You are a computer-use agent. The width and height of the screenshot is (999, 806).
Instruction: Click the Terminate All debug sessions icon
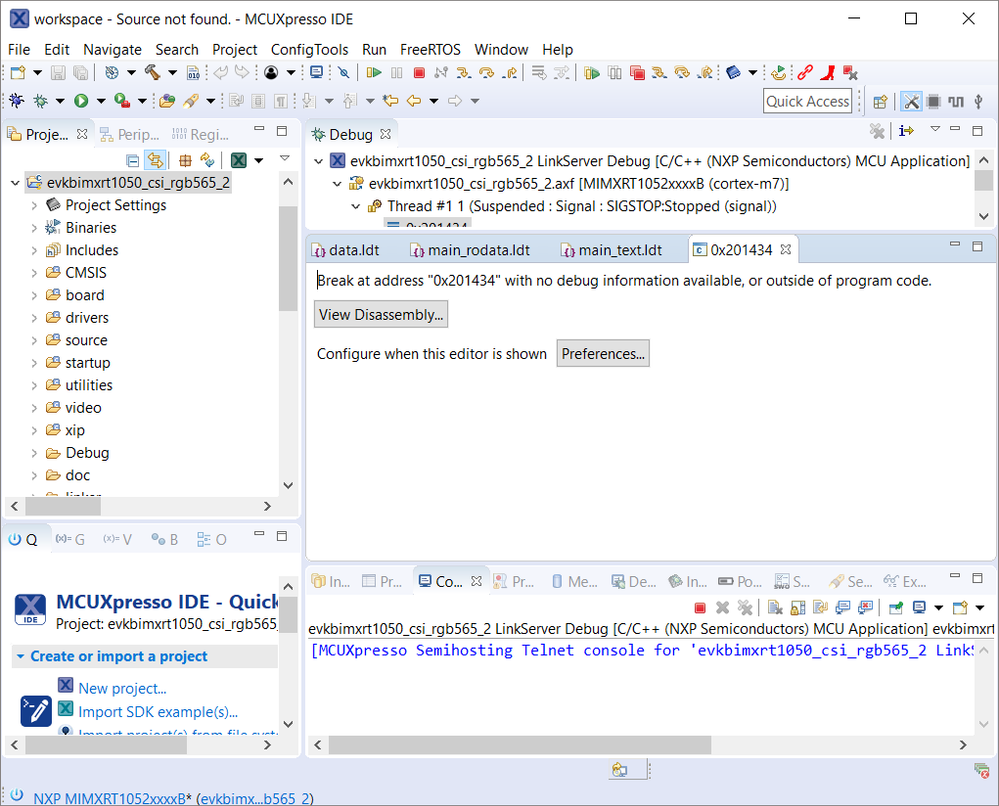[x=637, y=73]
